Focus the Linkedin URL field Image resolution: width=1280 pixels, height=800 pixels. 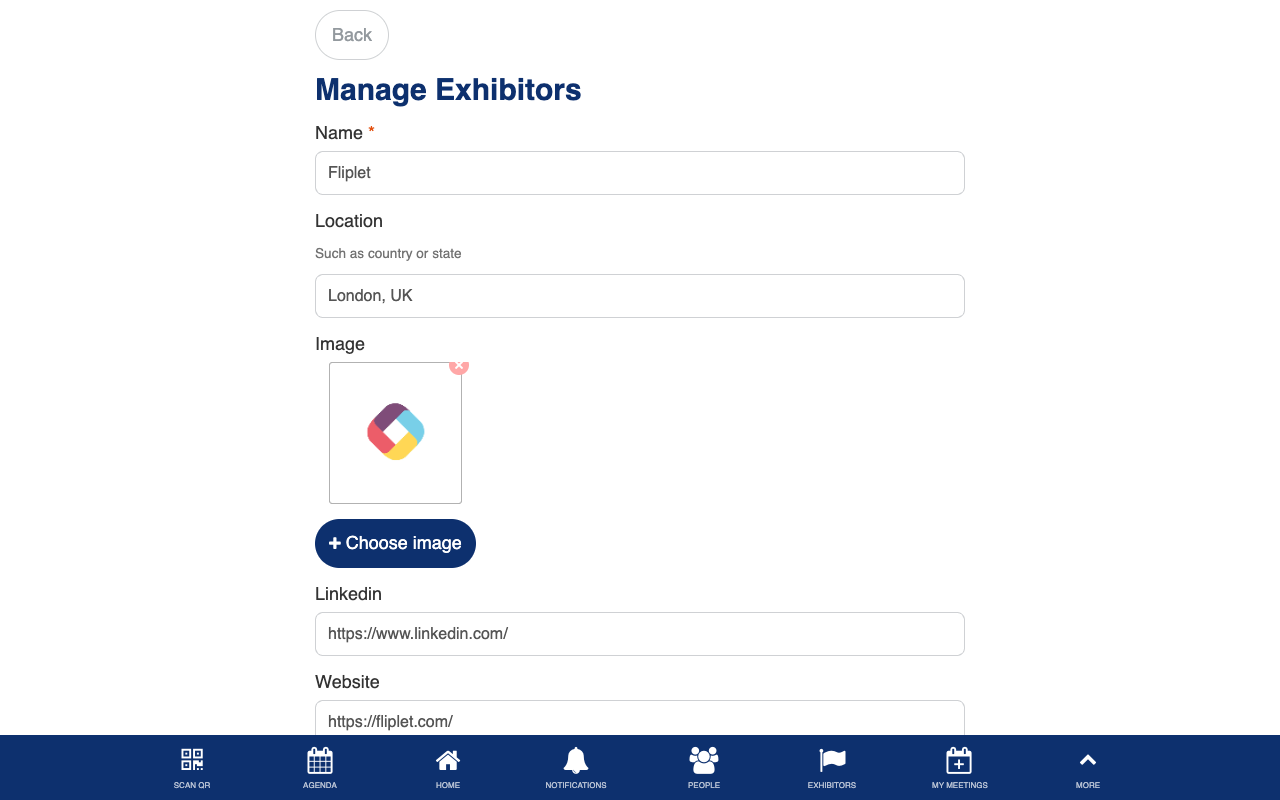[x=640, y=634]
